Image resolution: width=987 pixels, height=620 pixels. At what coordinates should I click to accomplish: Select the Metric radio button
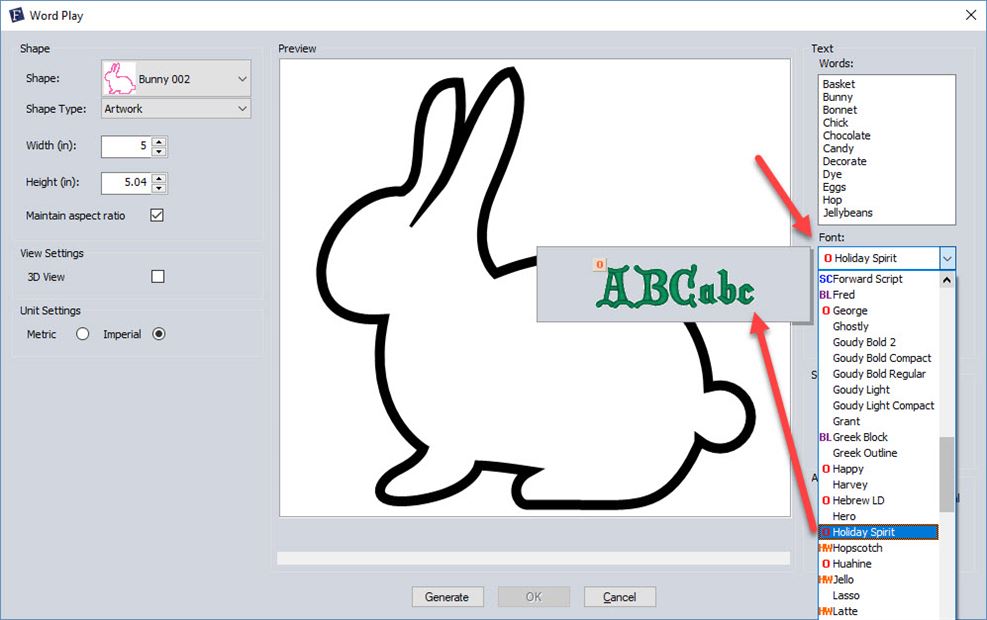point(82,334)
